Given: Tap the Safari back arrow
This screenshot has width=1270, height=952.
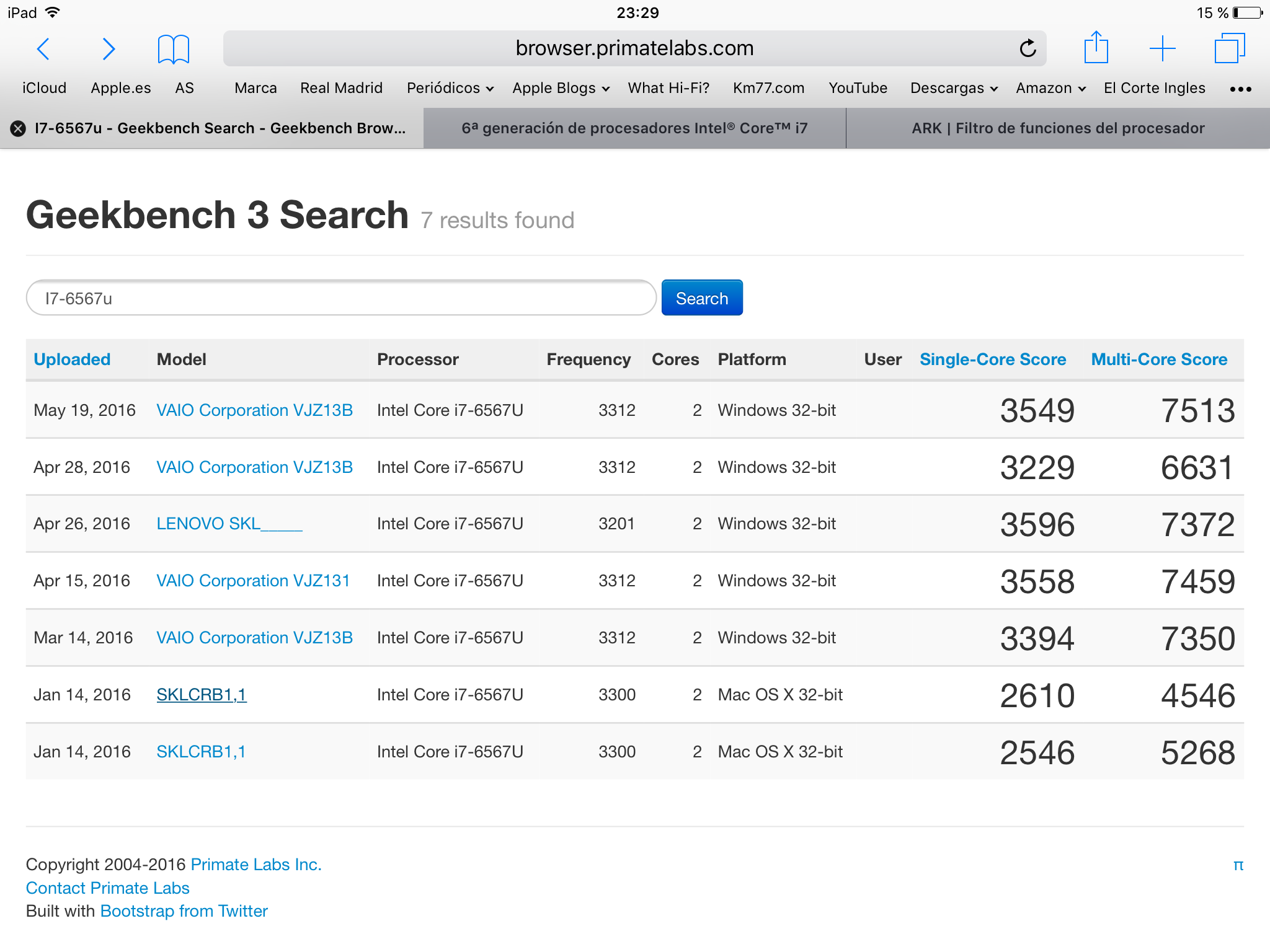Looking at the screenshot, I should tap(43, 49).
